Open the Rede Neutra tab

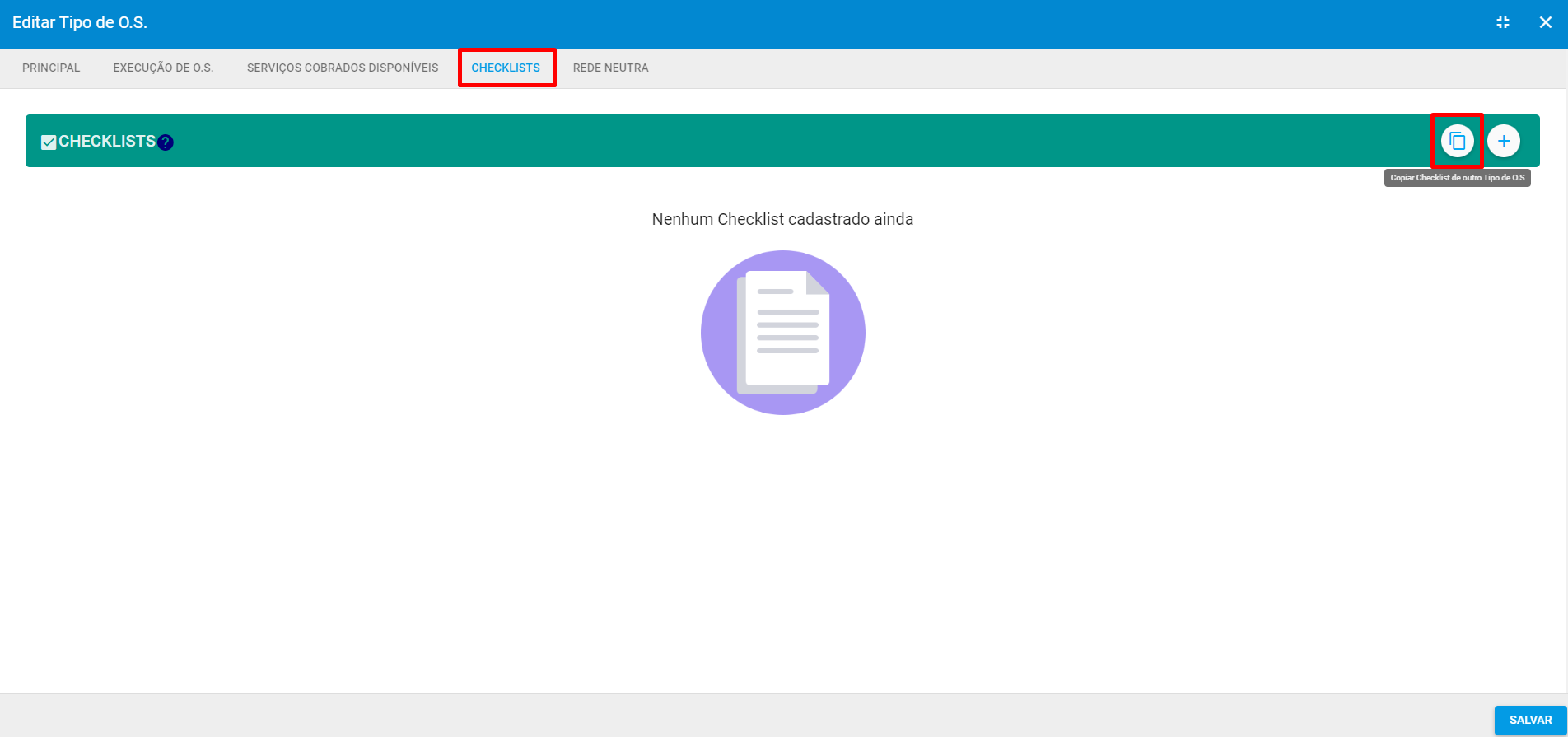point(611,68)
